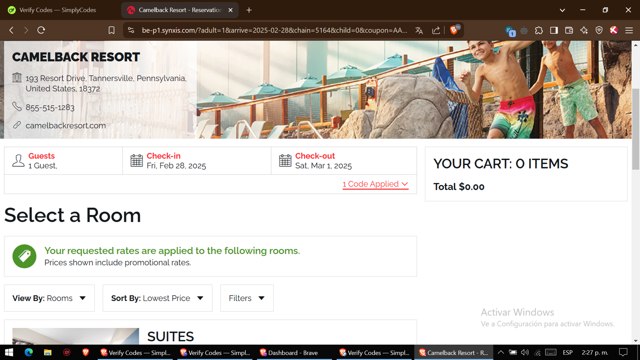The height and width of the screenshot is (360, 640).
Task: Click the SUITES room heading
Action: click(x=170, y=337)
